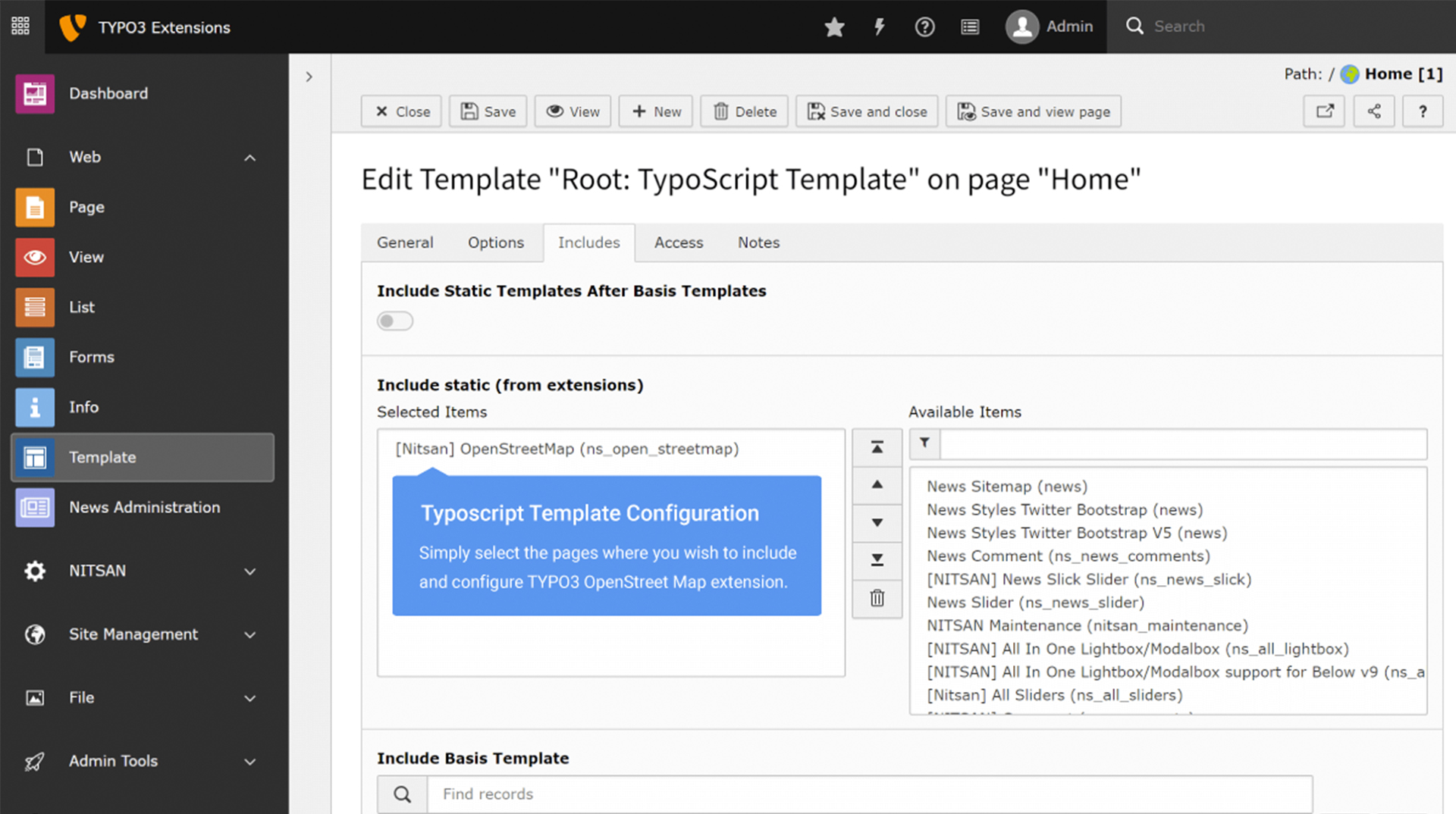Image resolution: width=1456 pixels, height=814 pixels.
Task: Click the bookmarks star icon
Action: (834, 27)
